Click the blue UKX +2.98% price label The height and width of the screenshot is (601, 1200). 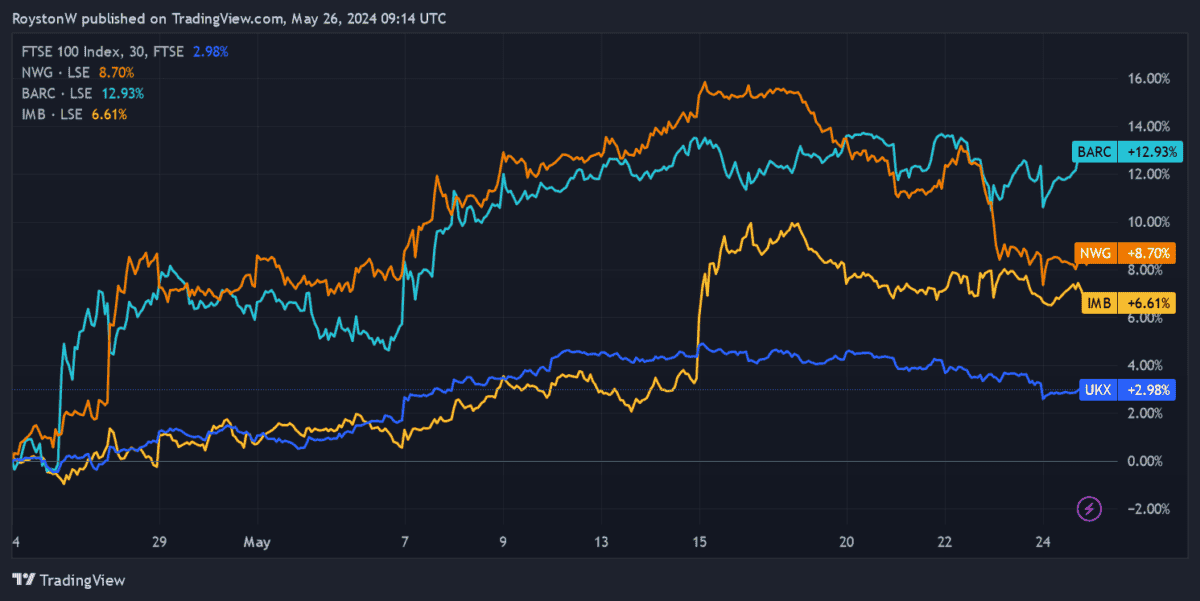point(1127,389)
